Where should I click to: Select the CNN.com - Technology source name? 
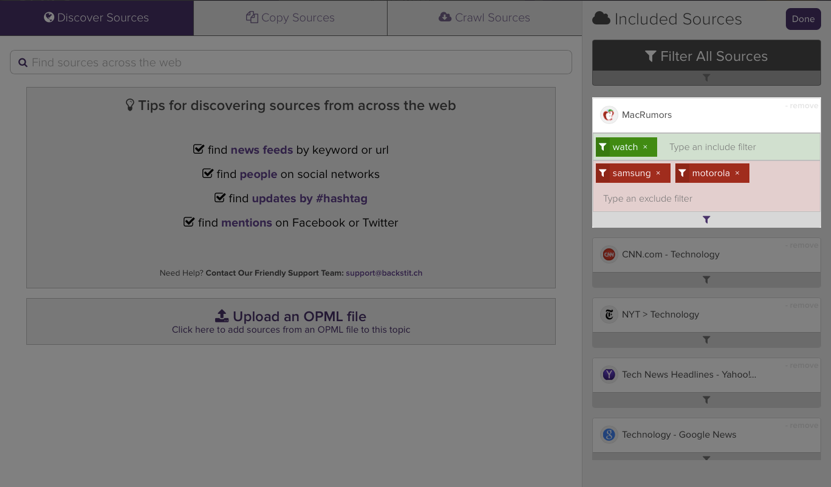pos(670,254)
